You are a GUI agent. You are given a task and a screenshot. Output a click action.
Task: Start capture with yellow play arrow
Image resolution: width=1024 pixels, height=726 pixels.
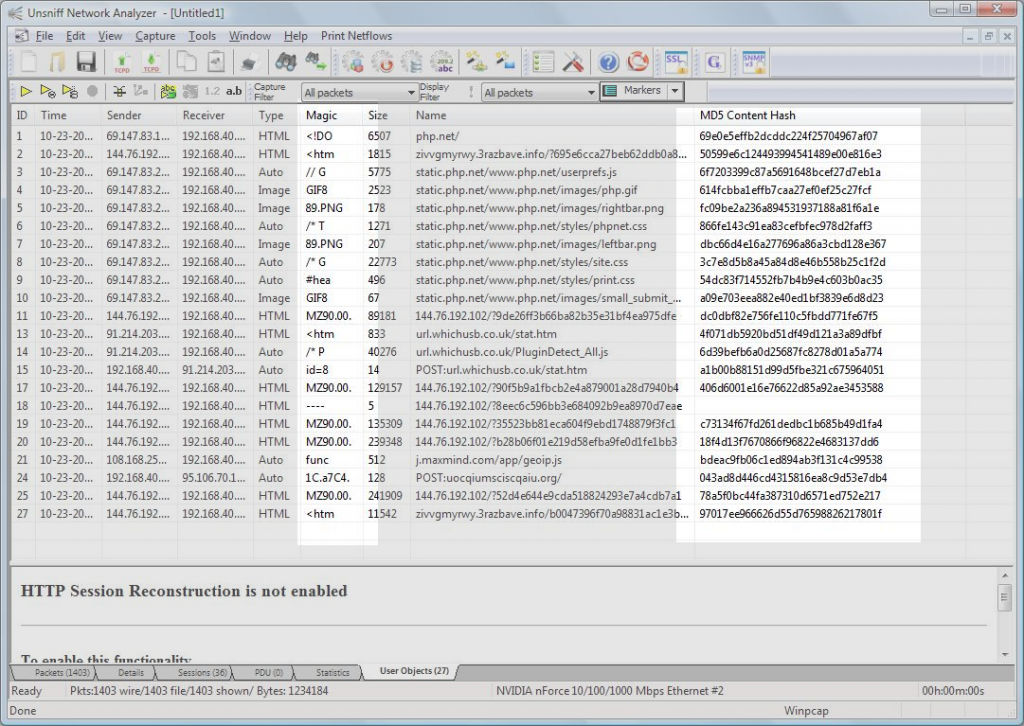(25, 91)
